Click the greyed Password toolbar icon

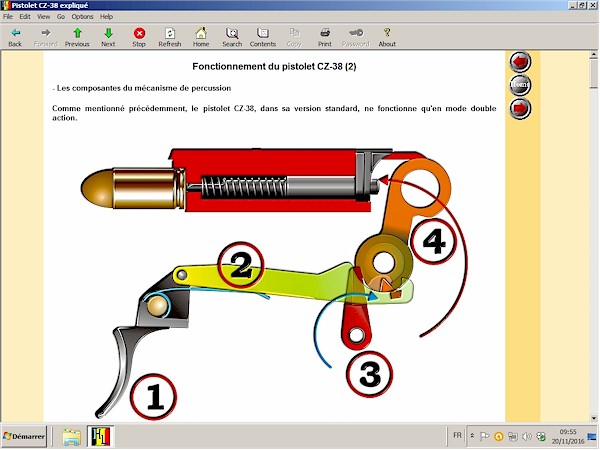tap(356, 38)
